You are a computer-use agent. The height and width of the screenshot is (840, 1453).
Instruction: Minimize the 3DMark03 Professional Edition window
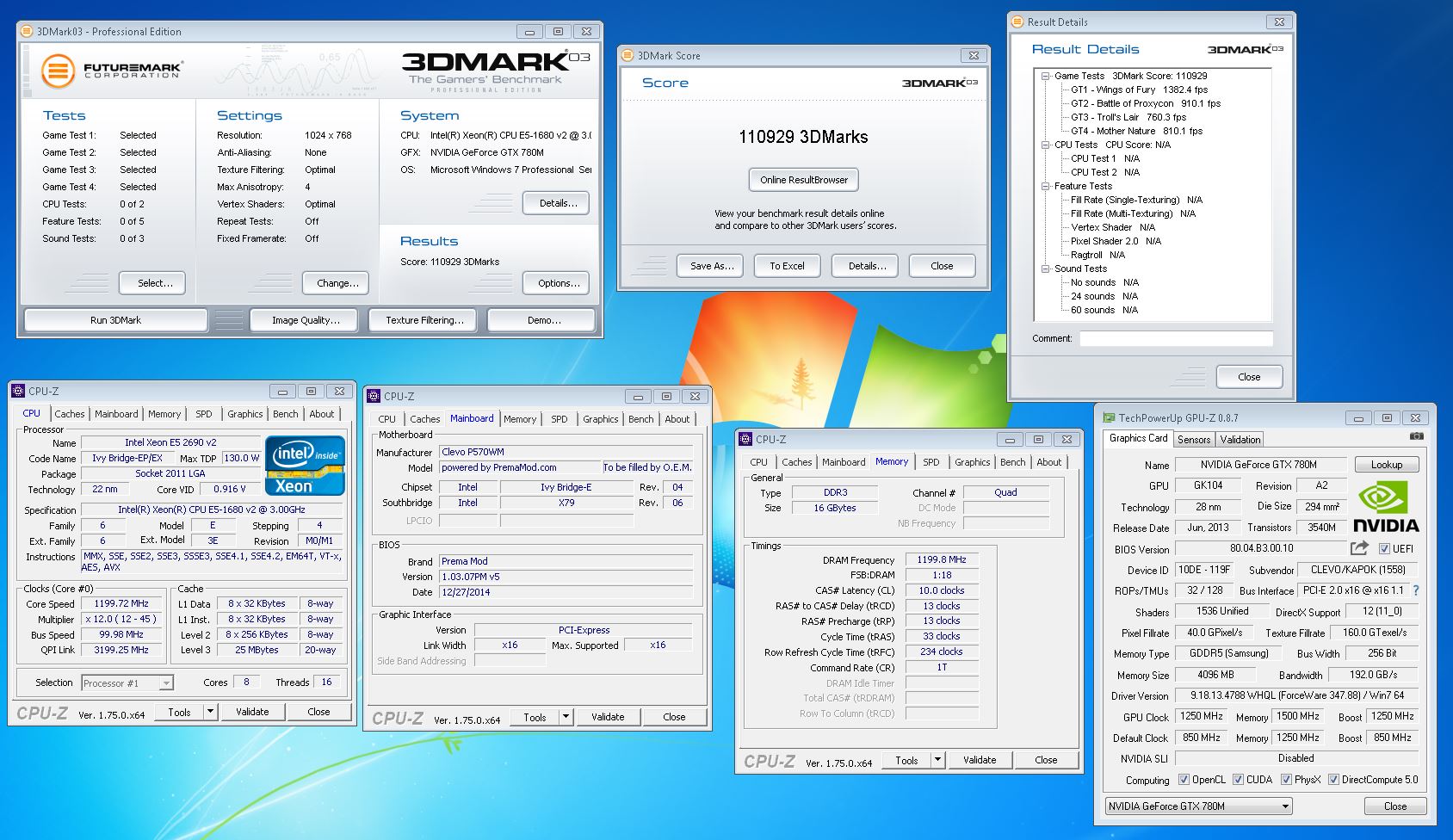529,32
